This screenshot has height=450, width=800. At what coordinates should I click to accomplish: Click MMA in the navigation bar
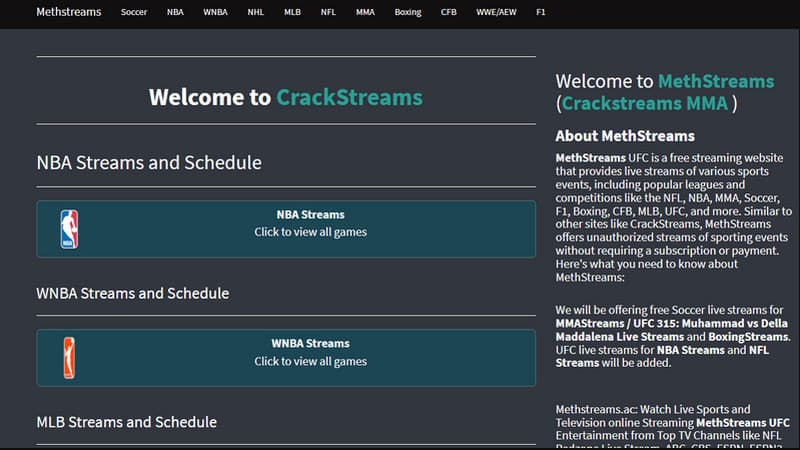click(365, 13)
